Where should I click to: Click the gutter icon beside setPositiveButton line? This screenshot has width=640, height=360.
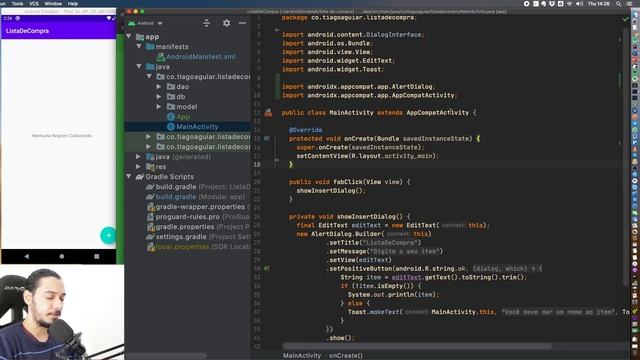(267, 269)
